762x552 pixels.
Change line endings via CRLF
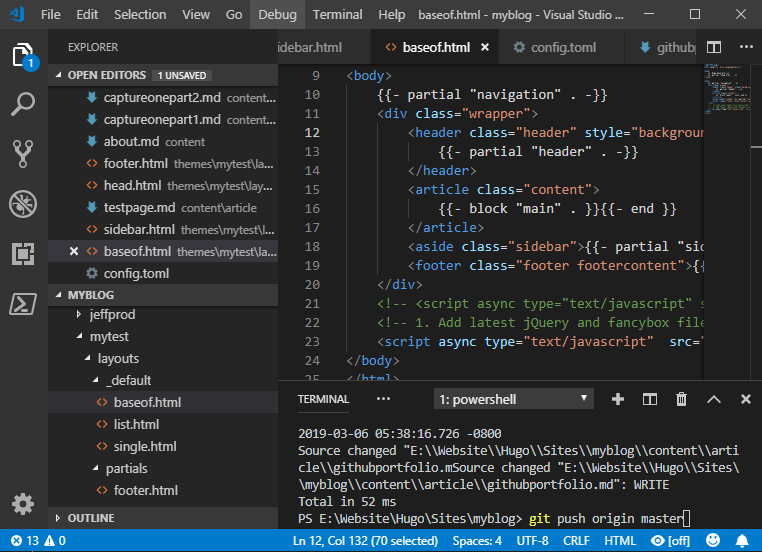pyautogui.click(x=576, y=540)
